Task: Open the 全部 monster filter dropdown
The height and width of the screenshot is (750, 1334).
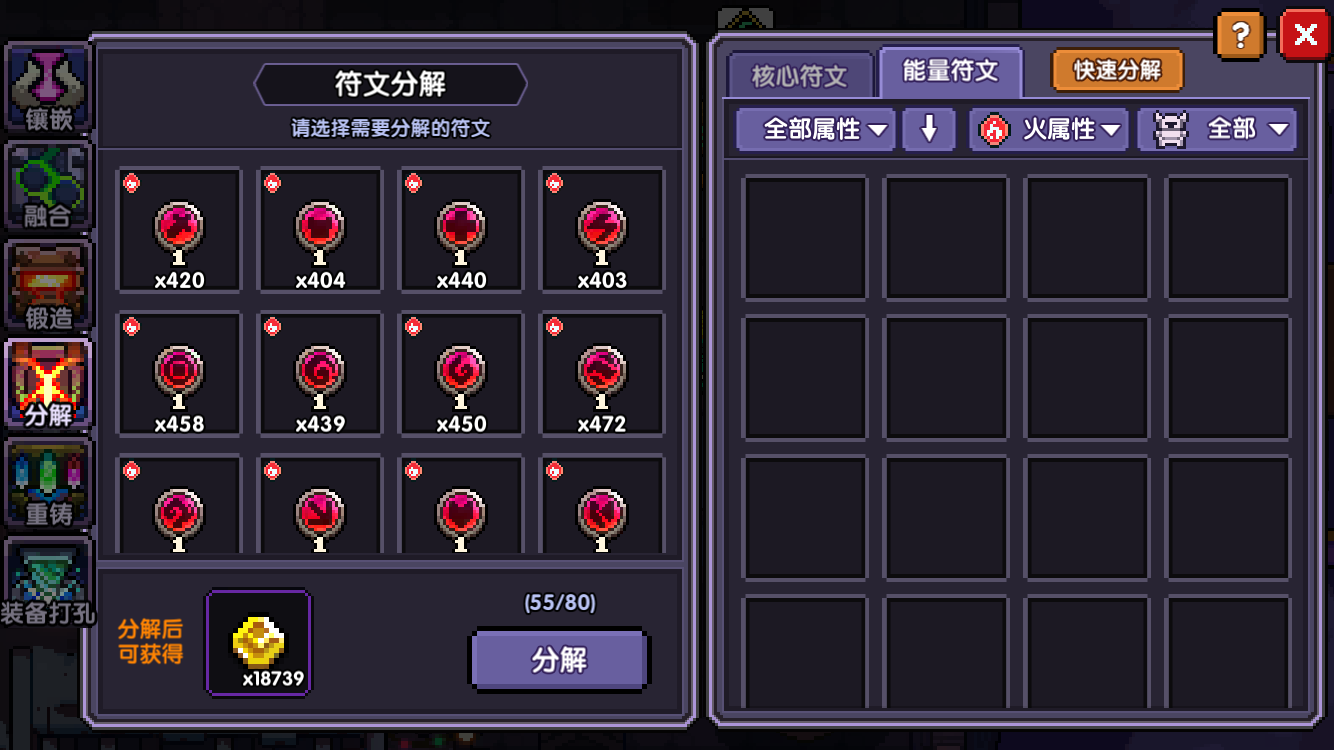Action: click(x=1217, y=129)
